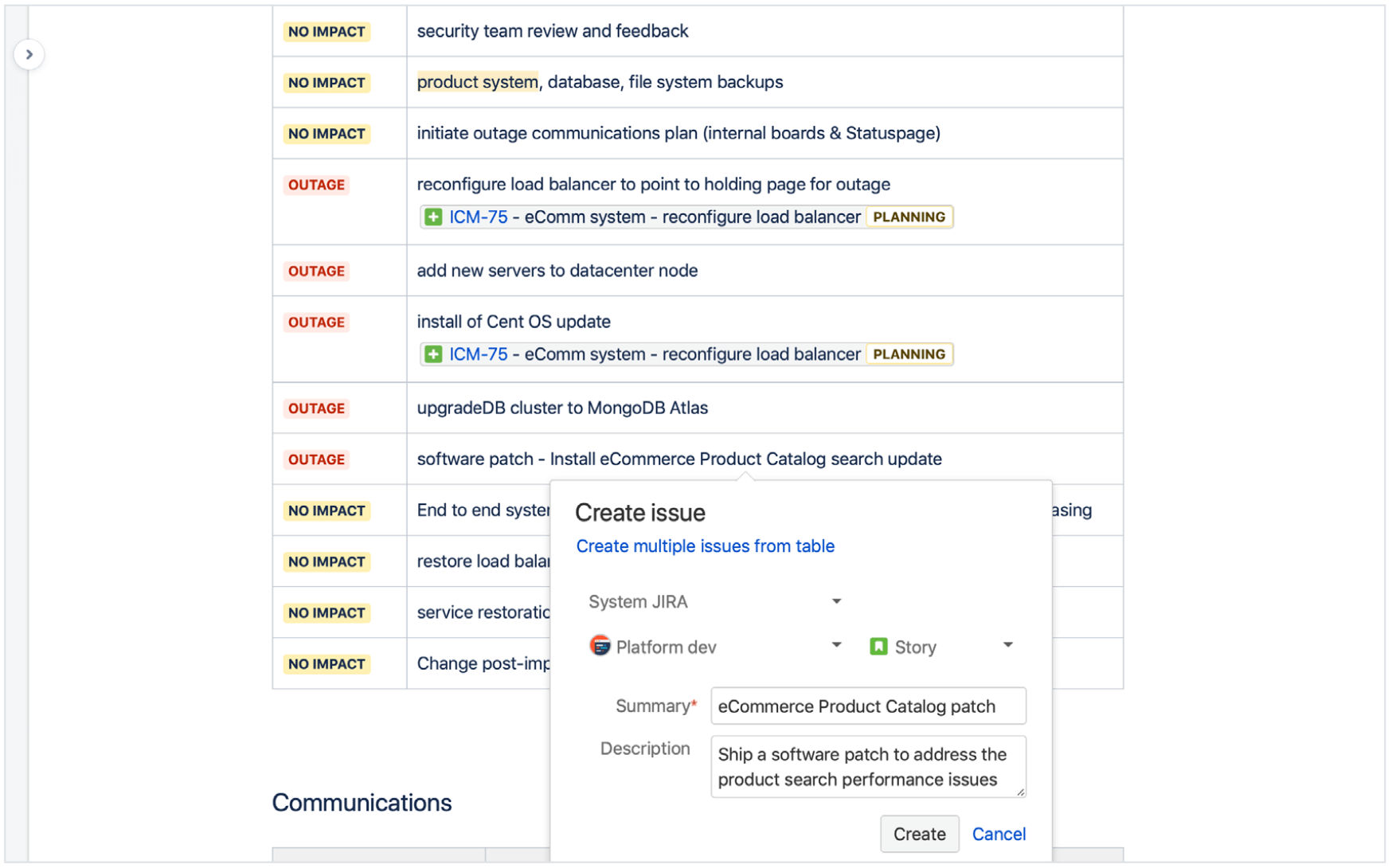This screenshot has height=868, width=1392.
Task: Select the highlighted product system text
Action: click(477, 82)
